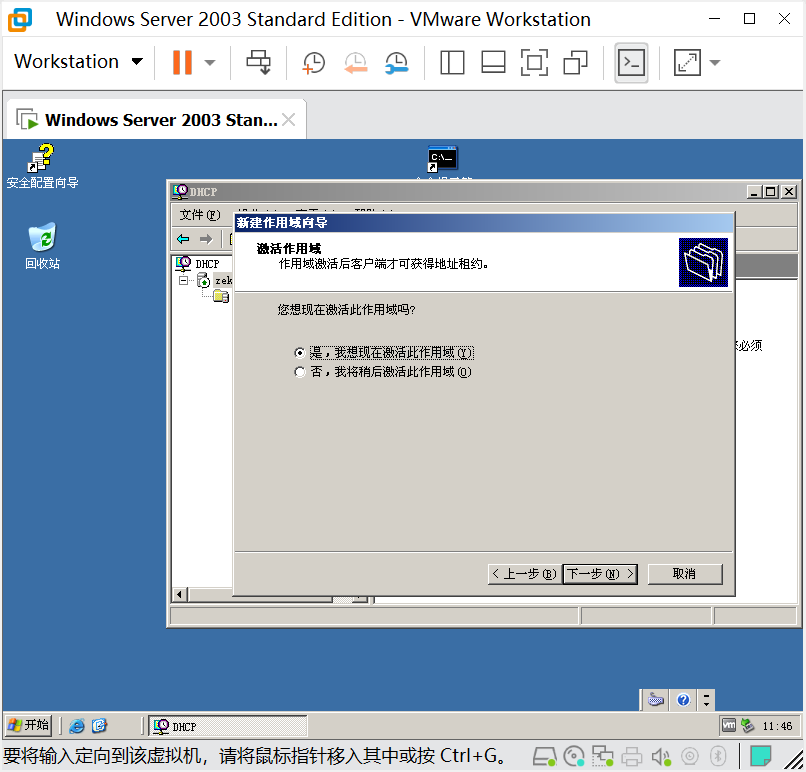
Task: Switch to Unity mode
Action: pos(575,63)
